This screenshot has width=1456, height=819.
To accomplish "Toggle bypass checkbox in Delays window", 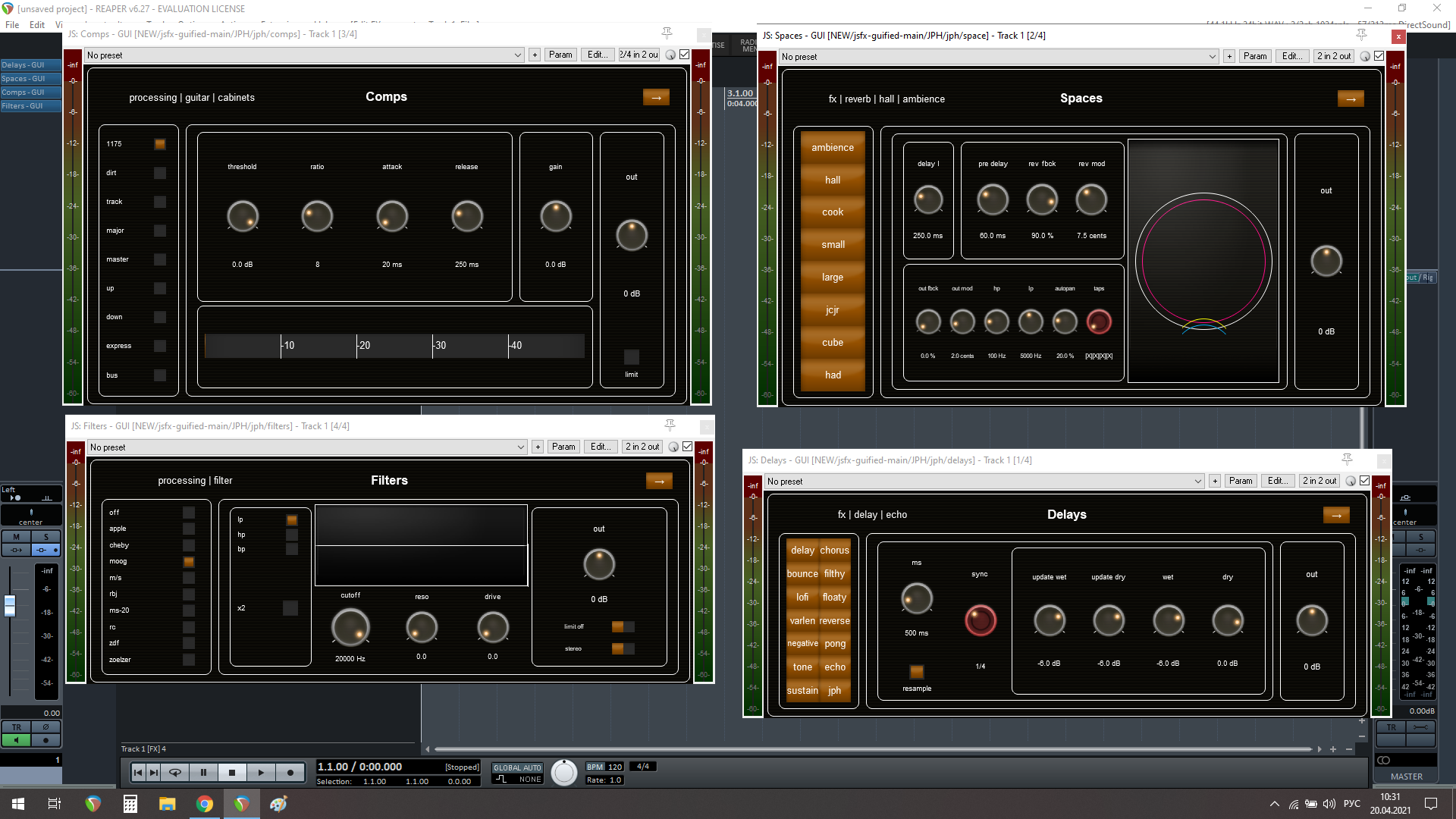I will tap(1365, 481).
